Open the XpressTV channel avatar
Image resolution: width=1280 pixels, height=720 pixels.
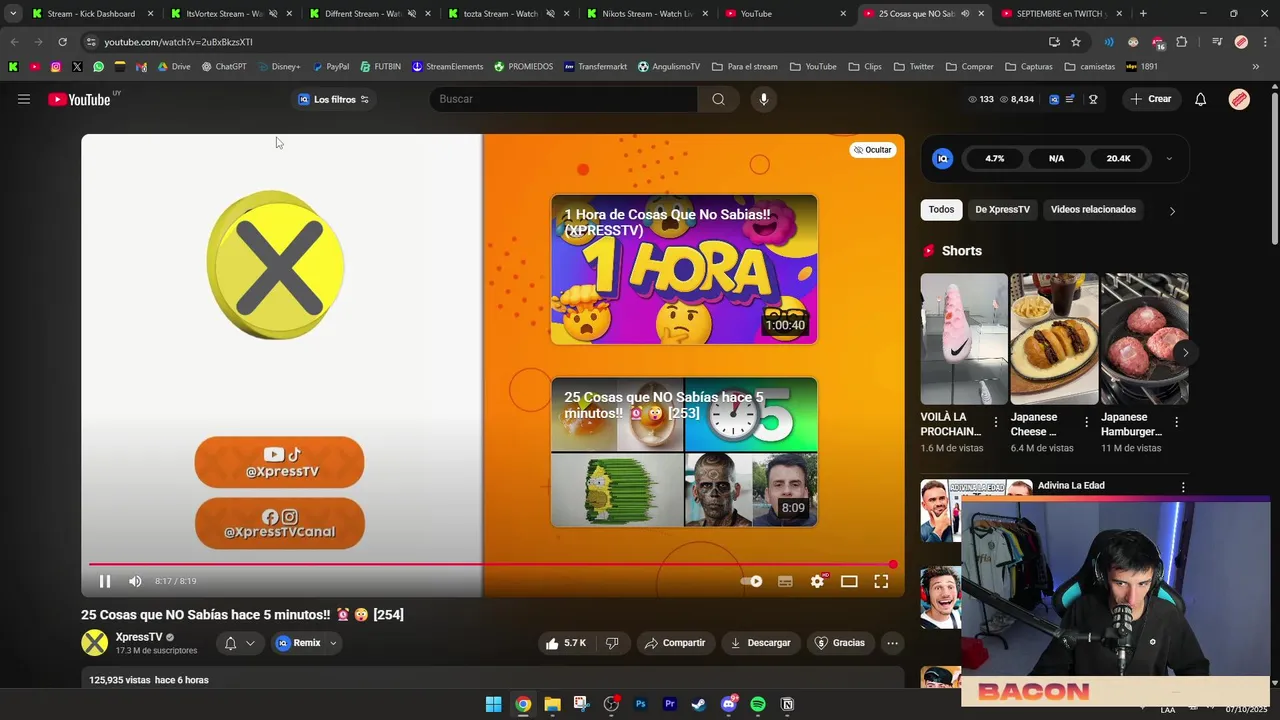coord(94,643)
